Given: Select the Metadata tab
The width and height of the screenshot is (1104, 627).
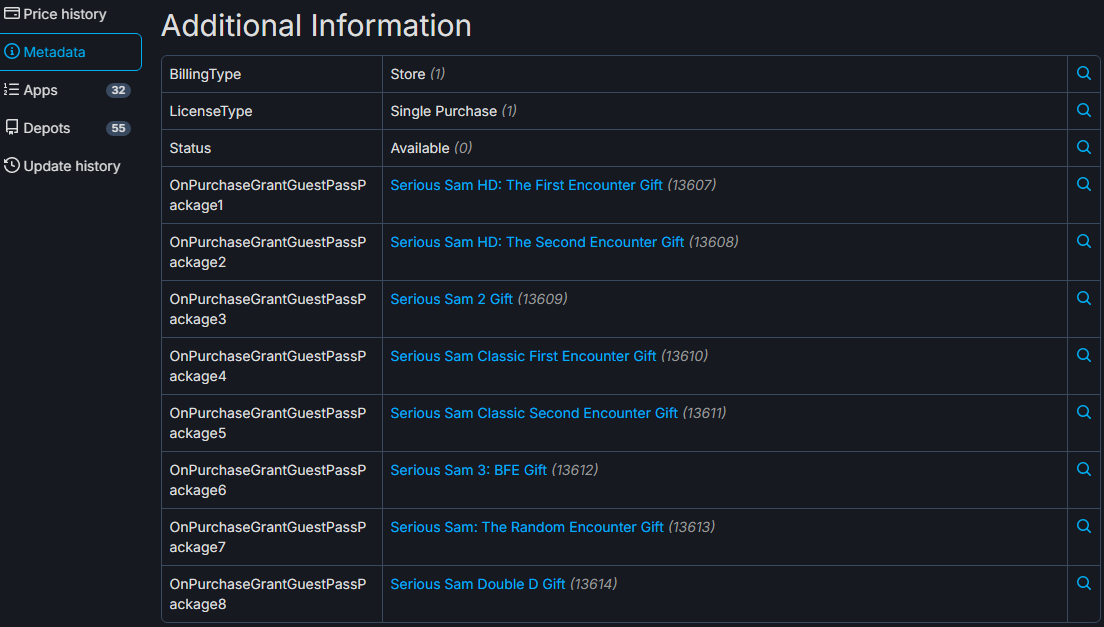Looking at the screenshot, I should (x=68, y=52).
